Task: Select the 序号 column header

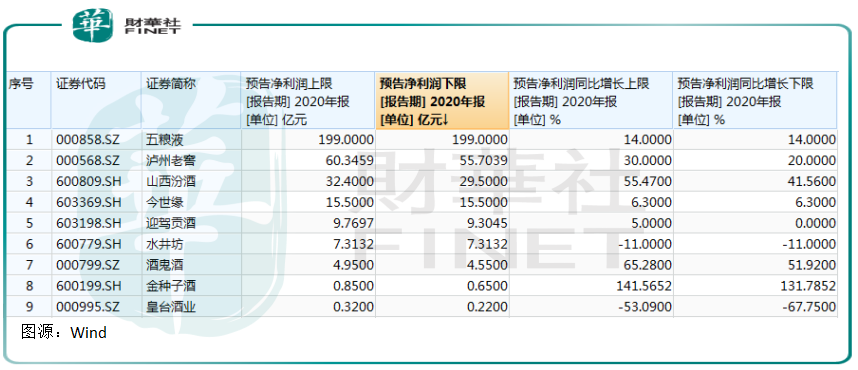Action: point(29,101)
